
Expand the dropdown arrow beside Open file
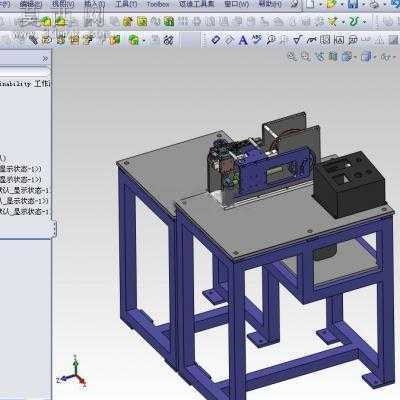point(342,5)
